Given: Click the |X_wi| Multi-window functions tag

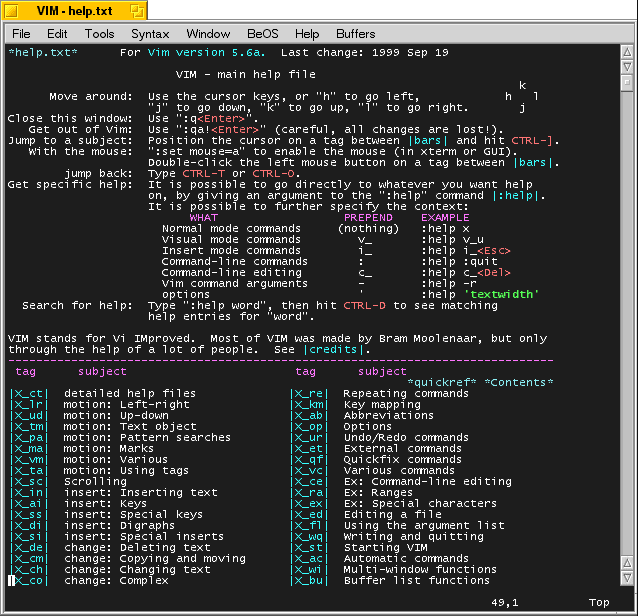Looking at the screenshot, I should click(309, 569).
